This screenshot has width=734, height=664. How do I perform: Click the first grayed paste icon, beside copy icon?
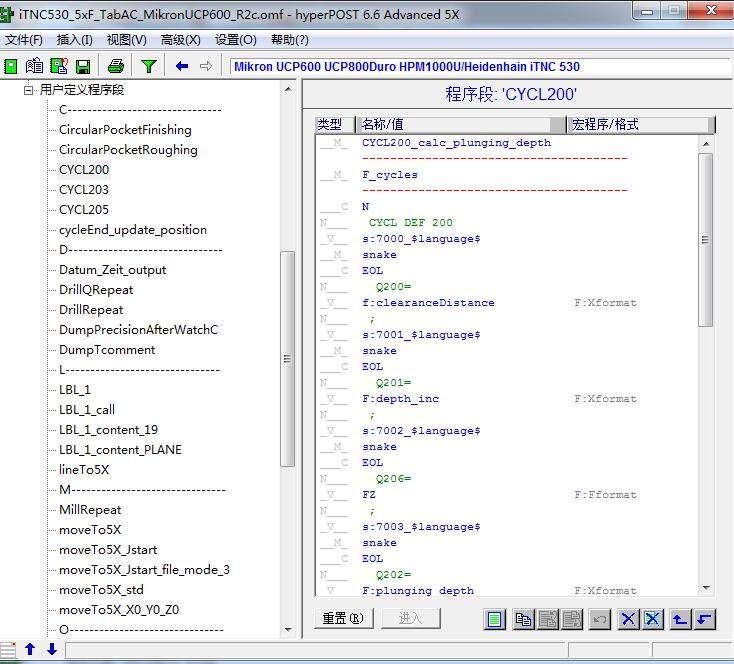click(x=548, y=620)
